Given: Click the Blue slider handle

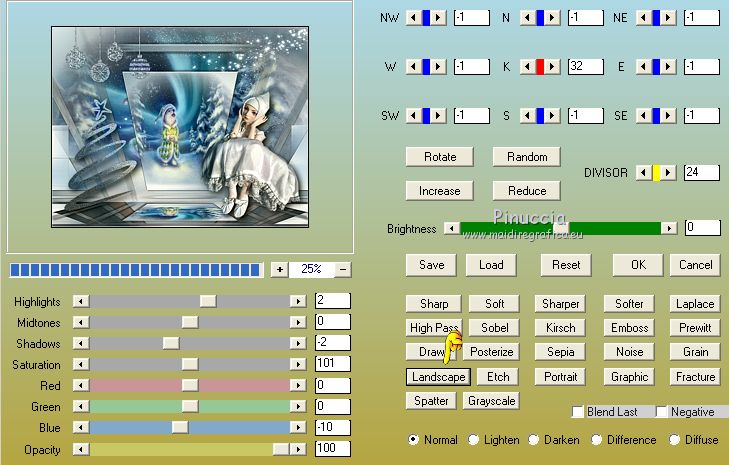Looking at the screenshot, I should click(180, 427).
